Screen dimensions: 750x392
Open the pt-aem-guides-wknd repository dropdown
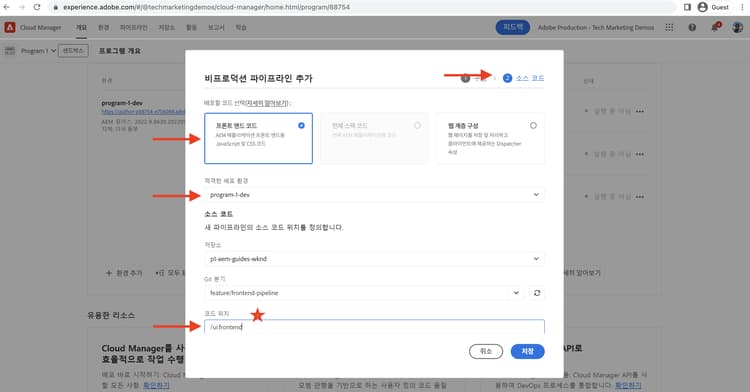click(x=374, y=259)
